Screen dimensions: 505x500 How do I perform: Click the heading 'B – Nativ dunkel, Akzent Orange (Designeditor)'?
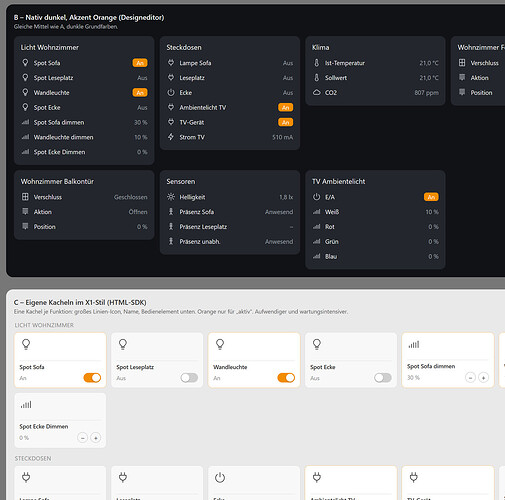(x=89, y=17)
